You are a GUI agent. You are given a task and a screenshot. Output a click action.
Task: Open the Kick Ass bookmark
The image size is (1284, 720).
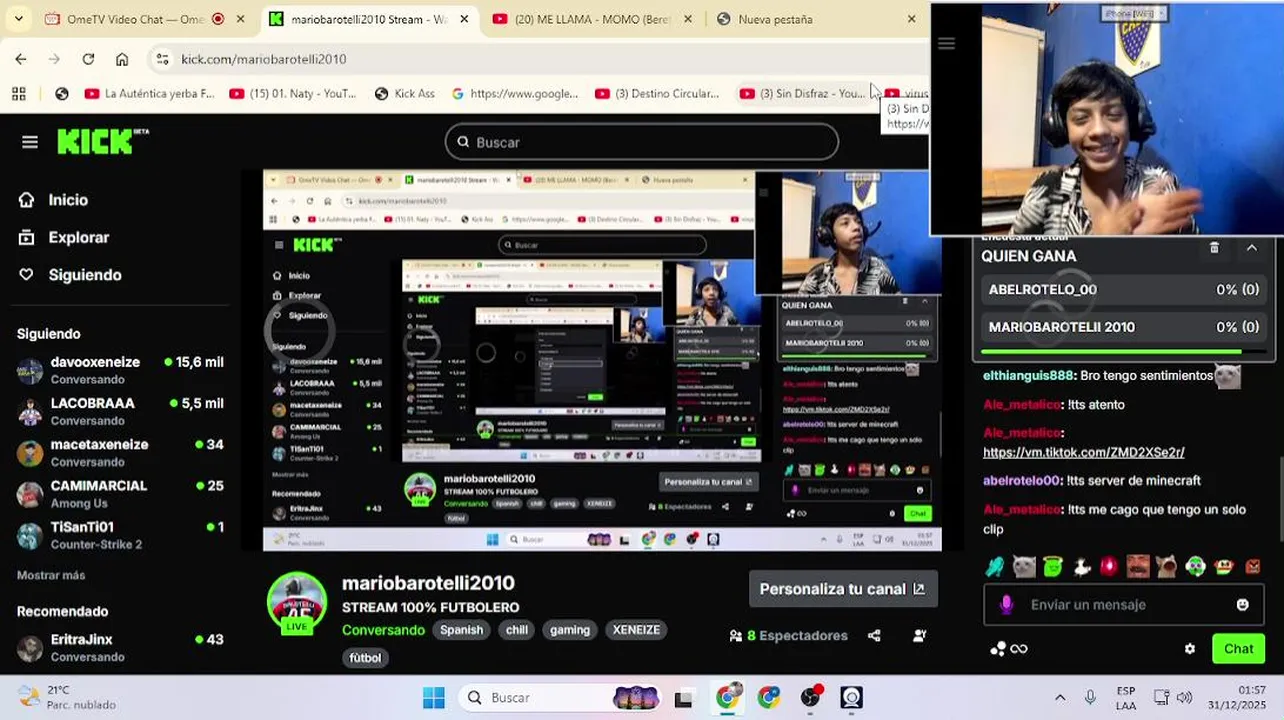coord(405,93)
